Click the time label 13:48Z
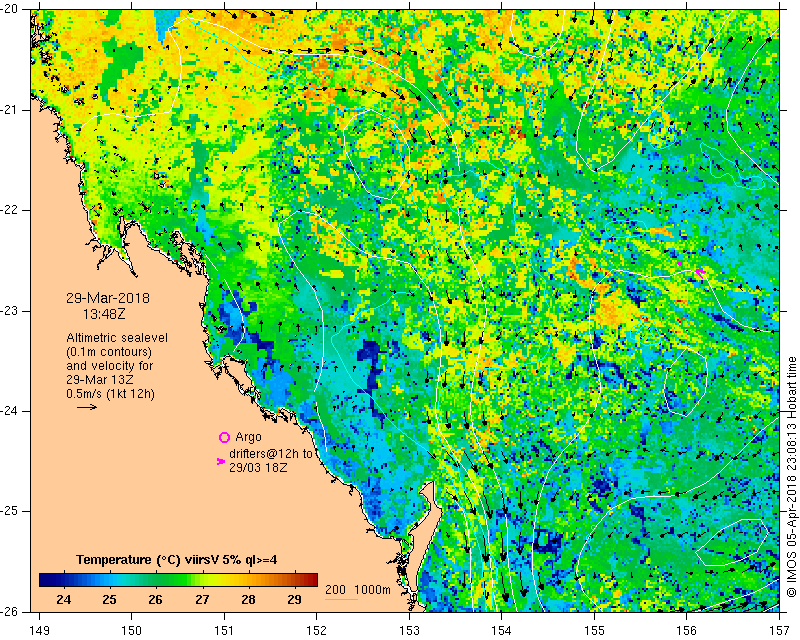 pos(104,314)
